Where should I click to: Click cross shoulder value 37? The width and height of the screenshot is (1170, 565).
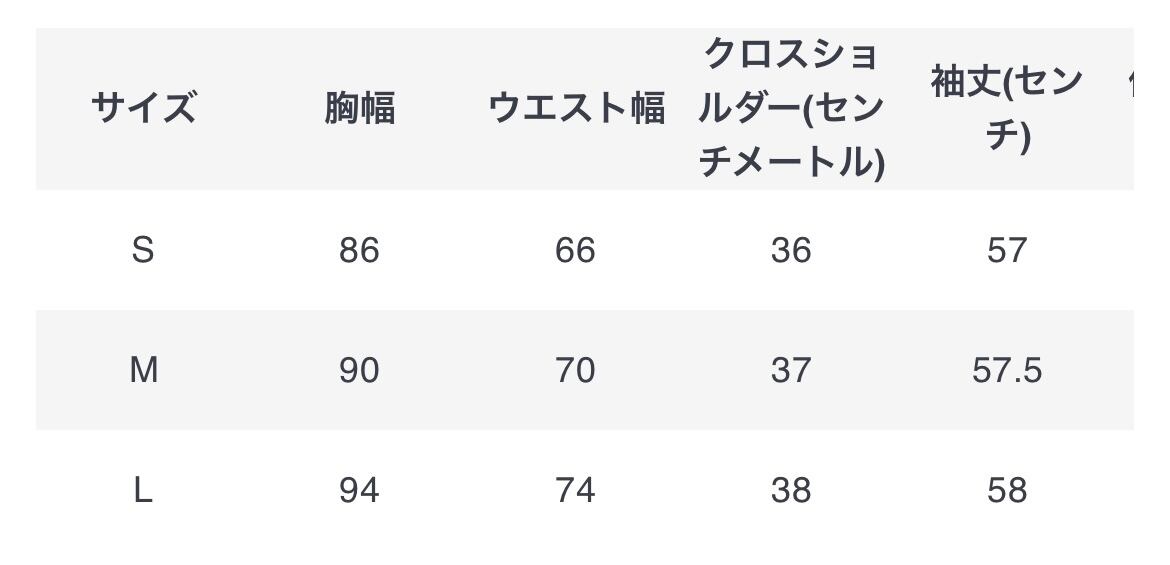(791, 370)
